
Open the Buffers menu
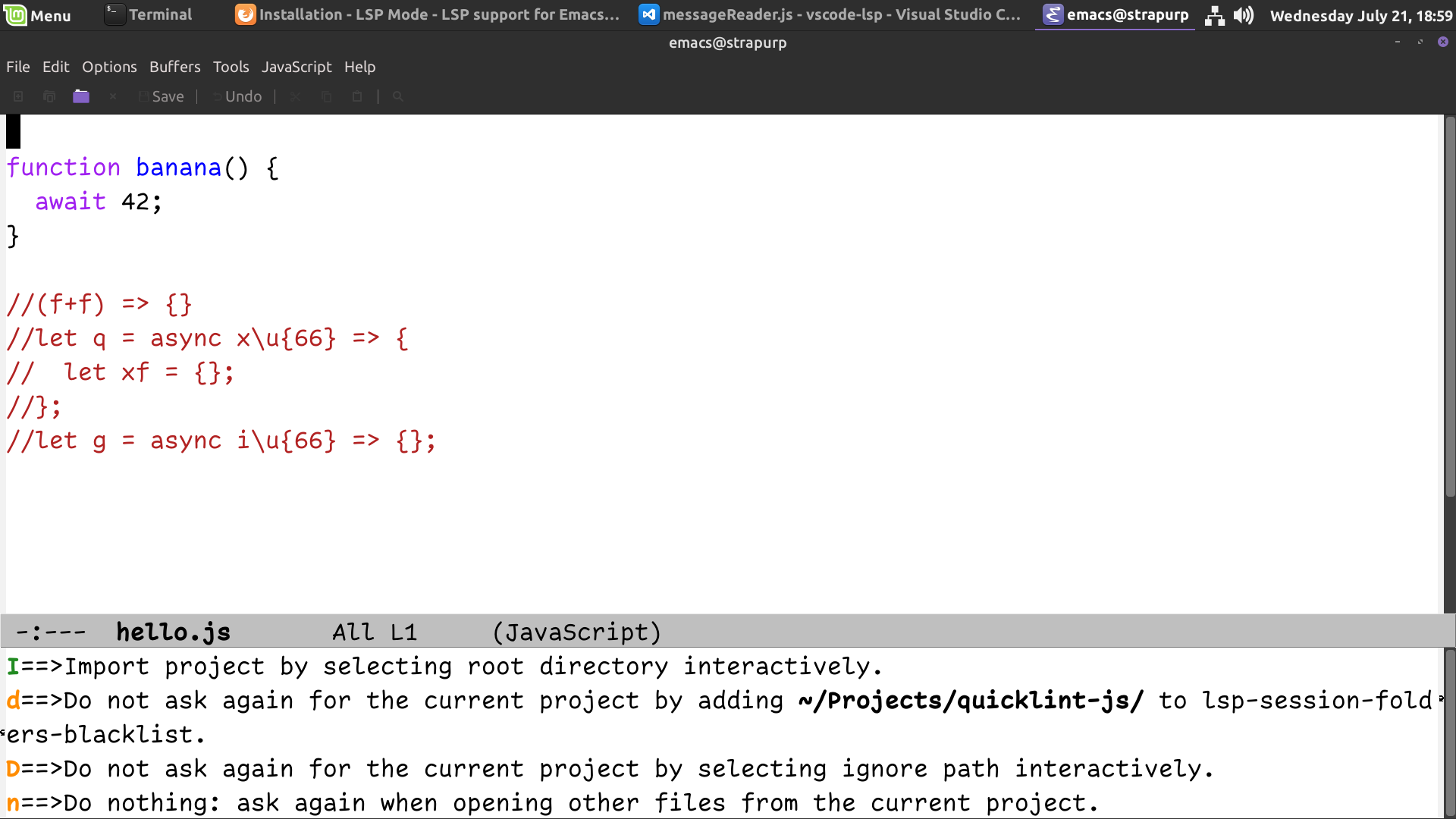[x=175, y=67]
